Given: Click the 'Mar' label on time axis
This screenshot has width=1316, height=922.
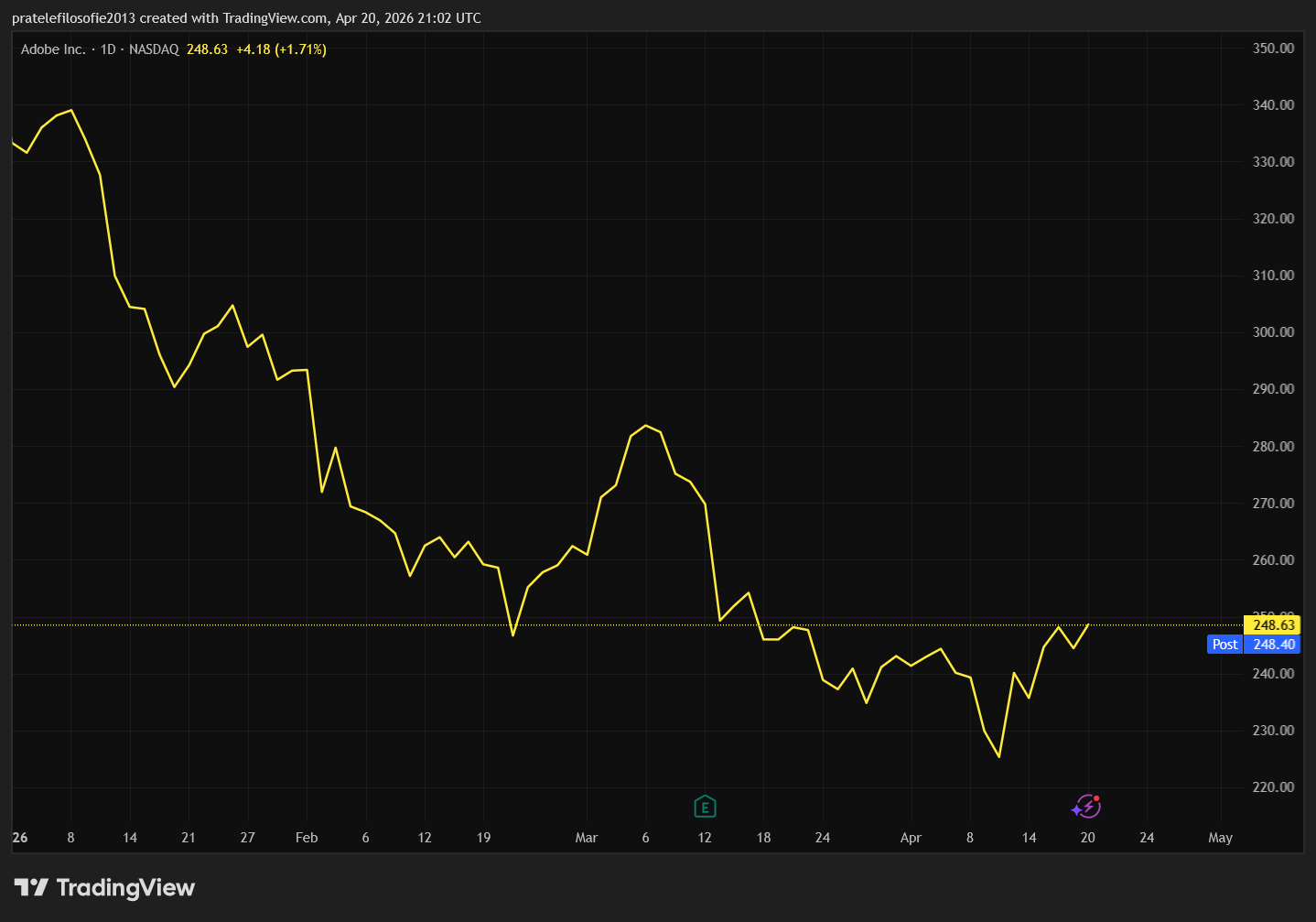Looking at the screenshot, I should point(586,838).
